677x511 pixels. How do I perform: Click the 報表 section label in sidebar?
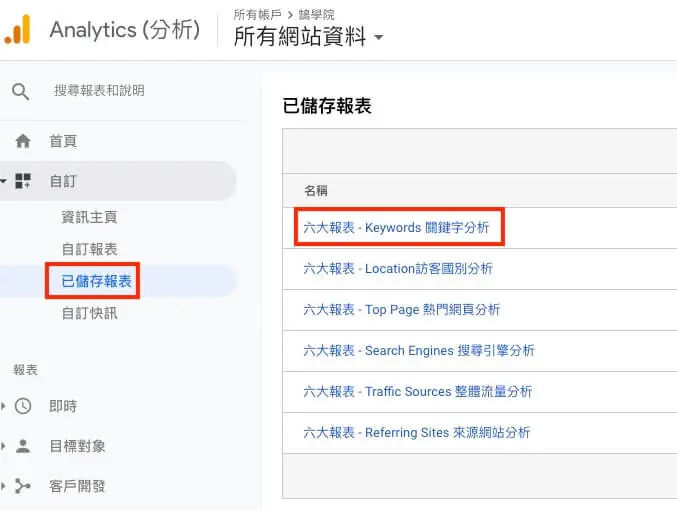click(25, 370)
